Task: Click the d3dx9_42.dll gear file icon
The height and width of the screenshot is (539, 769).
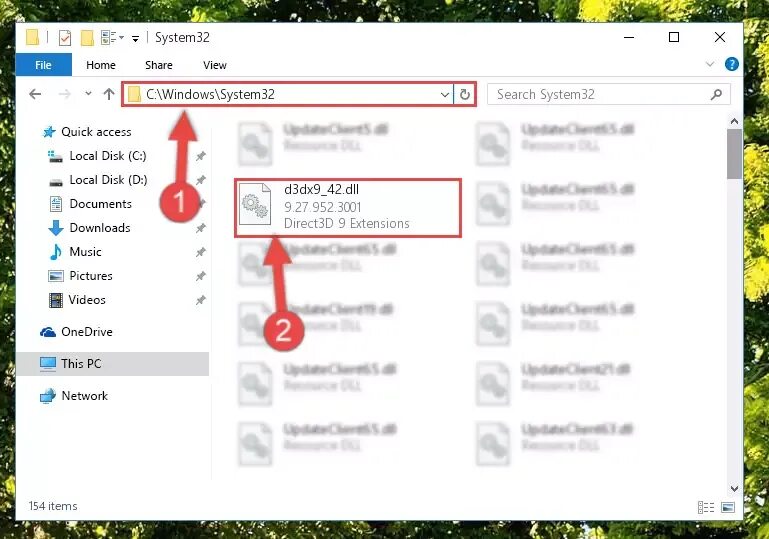Action: 255,204
